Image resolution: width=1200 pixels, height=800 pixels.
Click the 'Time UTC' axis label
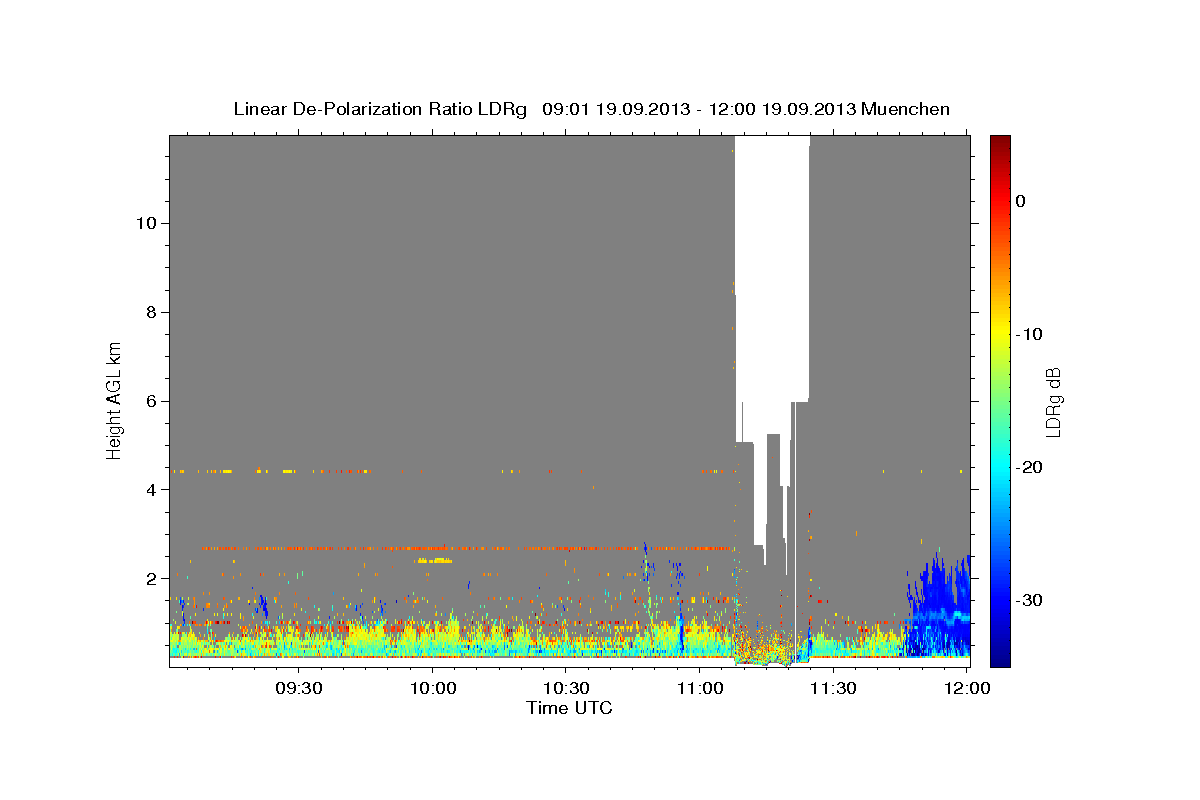point(569,708)
